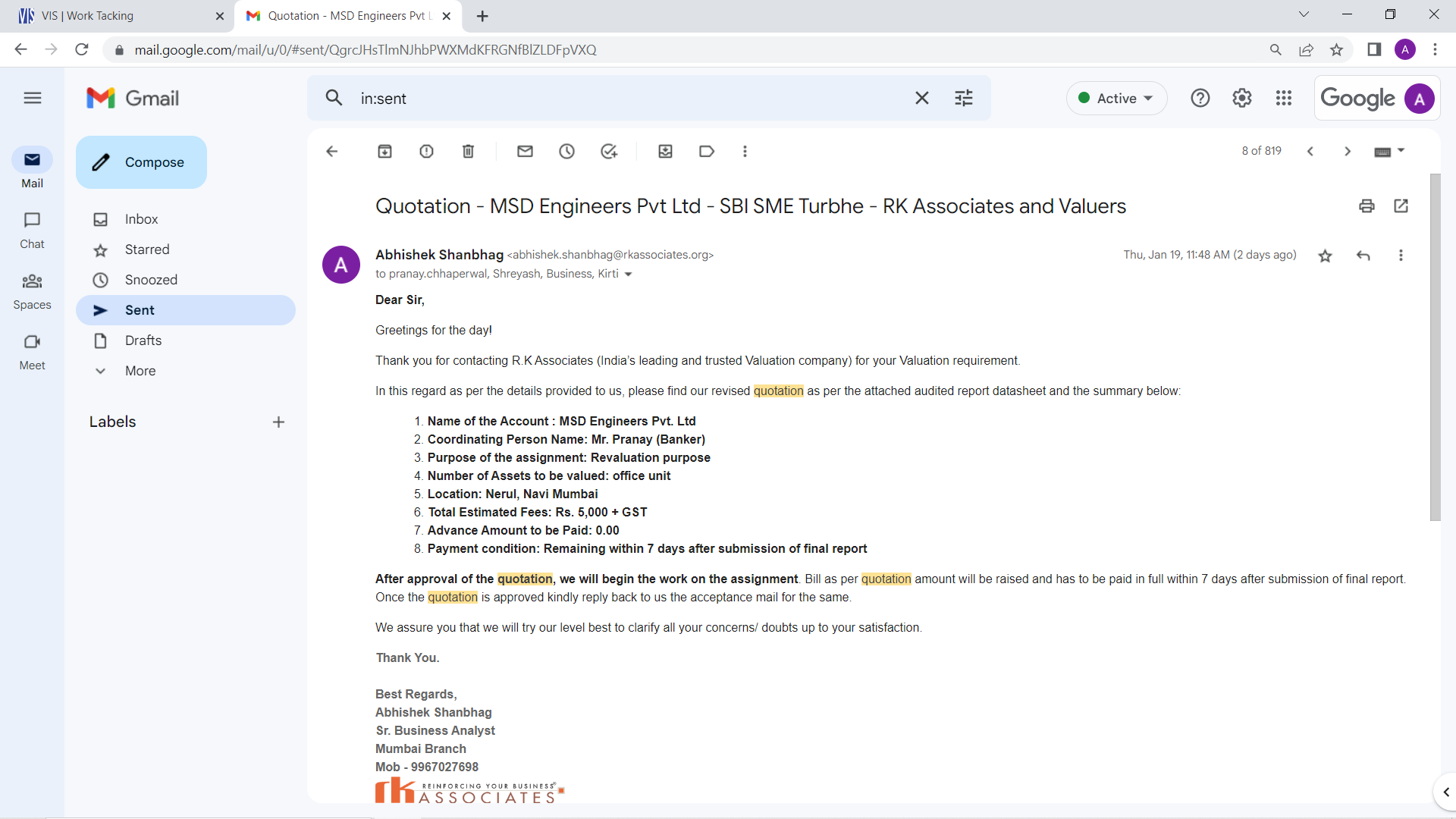The width and height of the screenshot is (1456, 819).
Task: Select the Sent folder
Action: 186,310
